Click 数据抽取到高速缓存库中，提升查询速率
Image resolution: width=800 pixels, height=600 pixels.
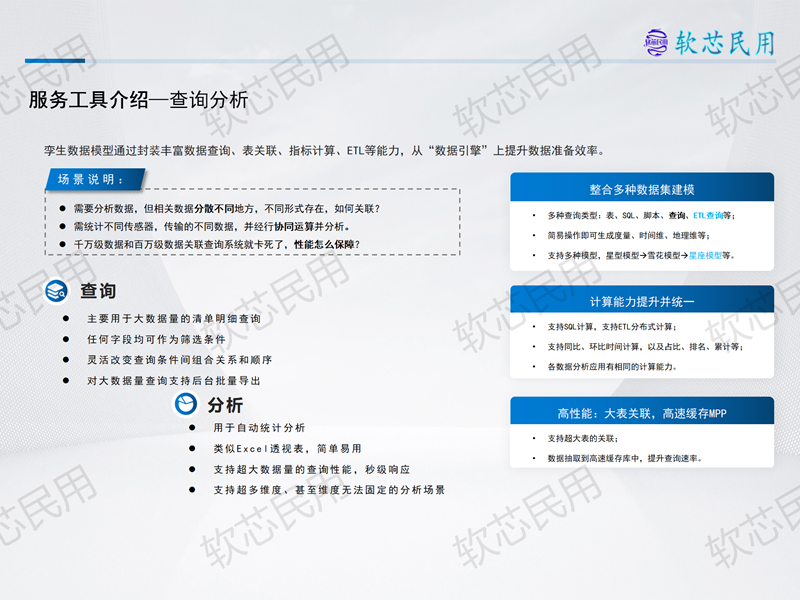[625, 459]
